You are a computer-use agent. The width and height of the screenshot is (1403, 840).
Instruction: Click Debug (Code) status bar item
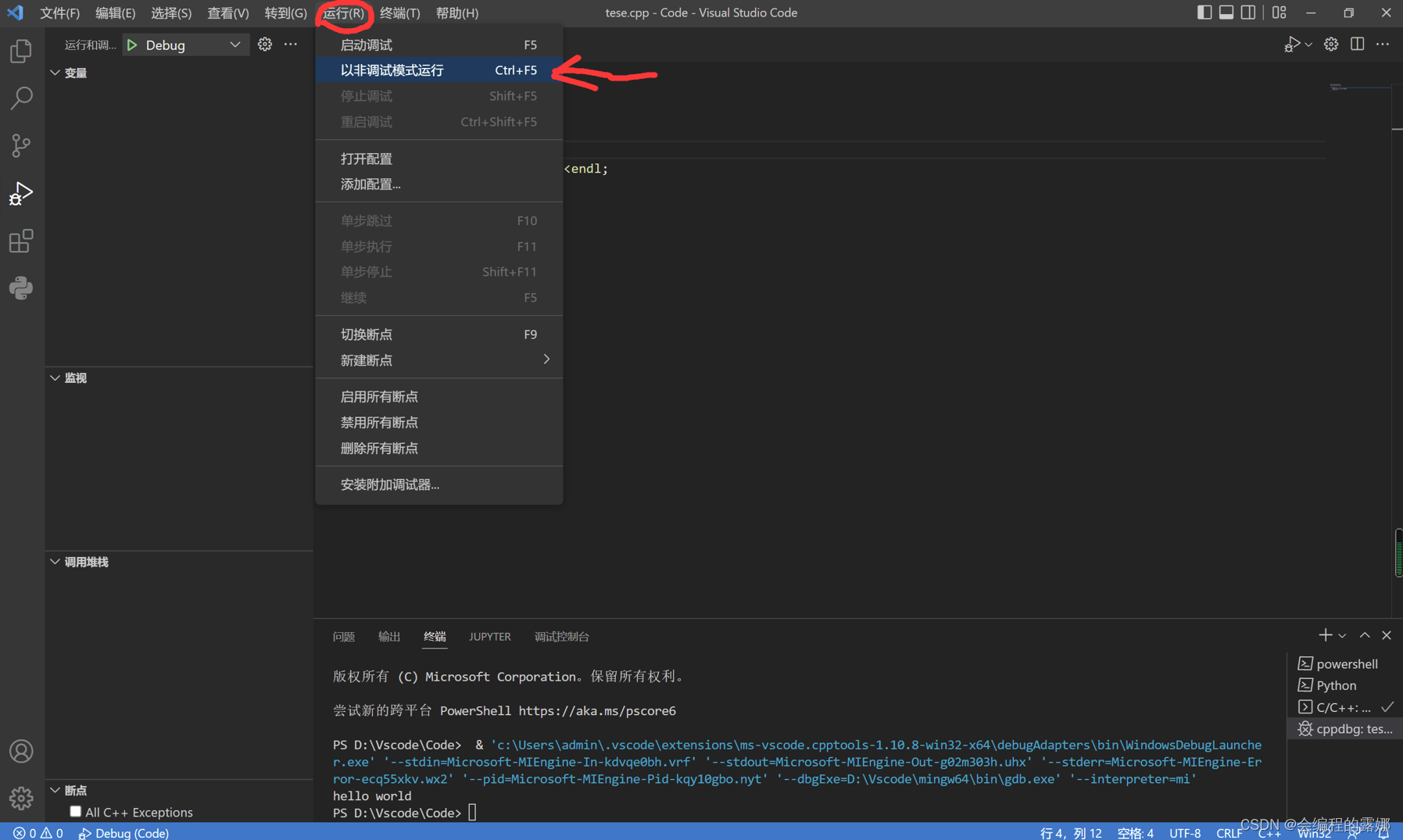click(123, 833)
